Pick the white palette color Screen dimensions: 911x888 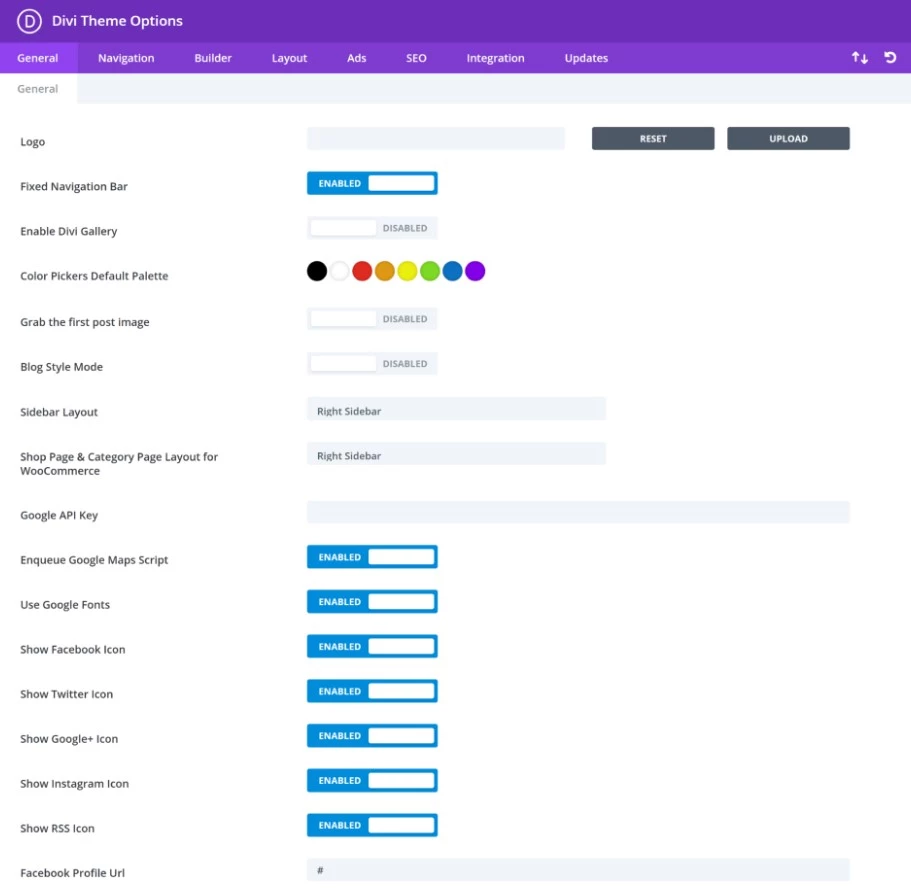[x=339, y=271]
